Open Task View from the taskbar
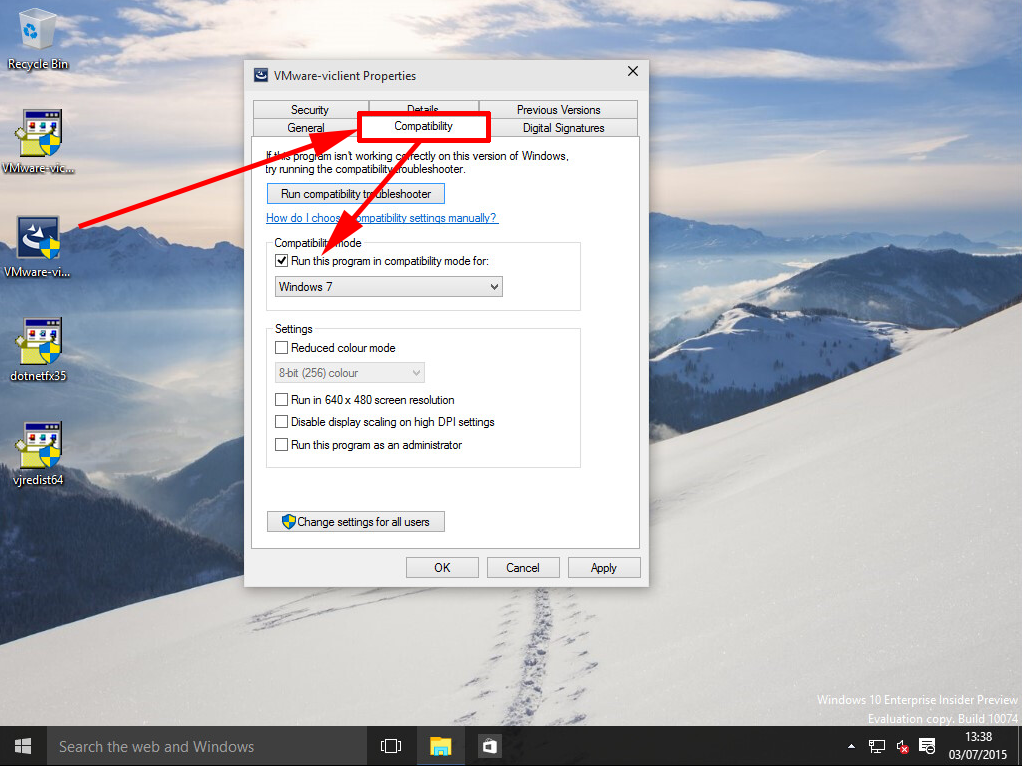 391,746
